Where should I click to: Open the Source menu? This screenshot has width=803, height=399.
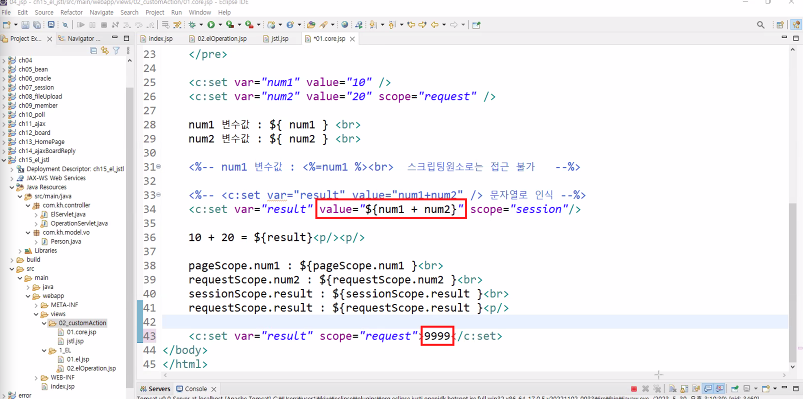tap(44, 12)
